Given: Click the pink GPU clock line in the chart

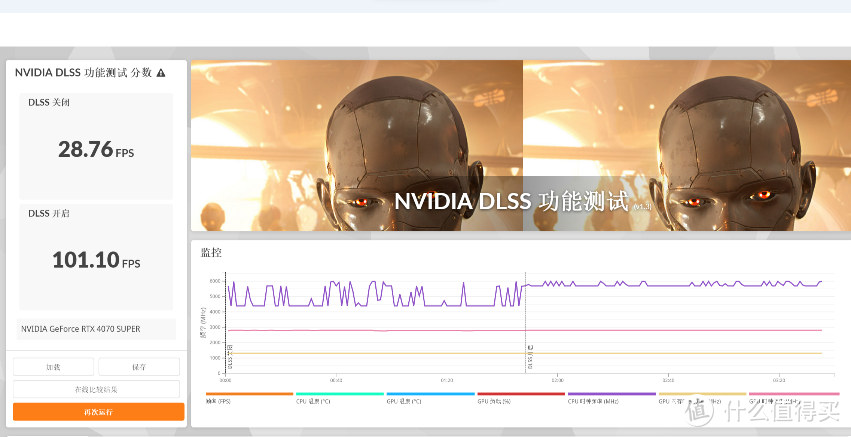Looking at the screenshot, I should [524, 330].
